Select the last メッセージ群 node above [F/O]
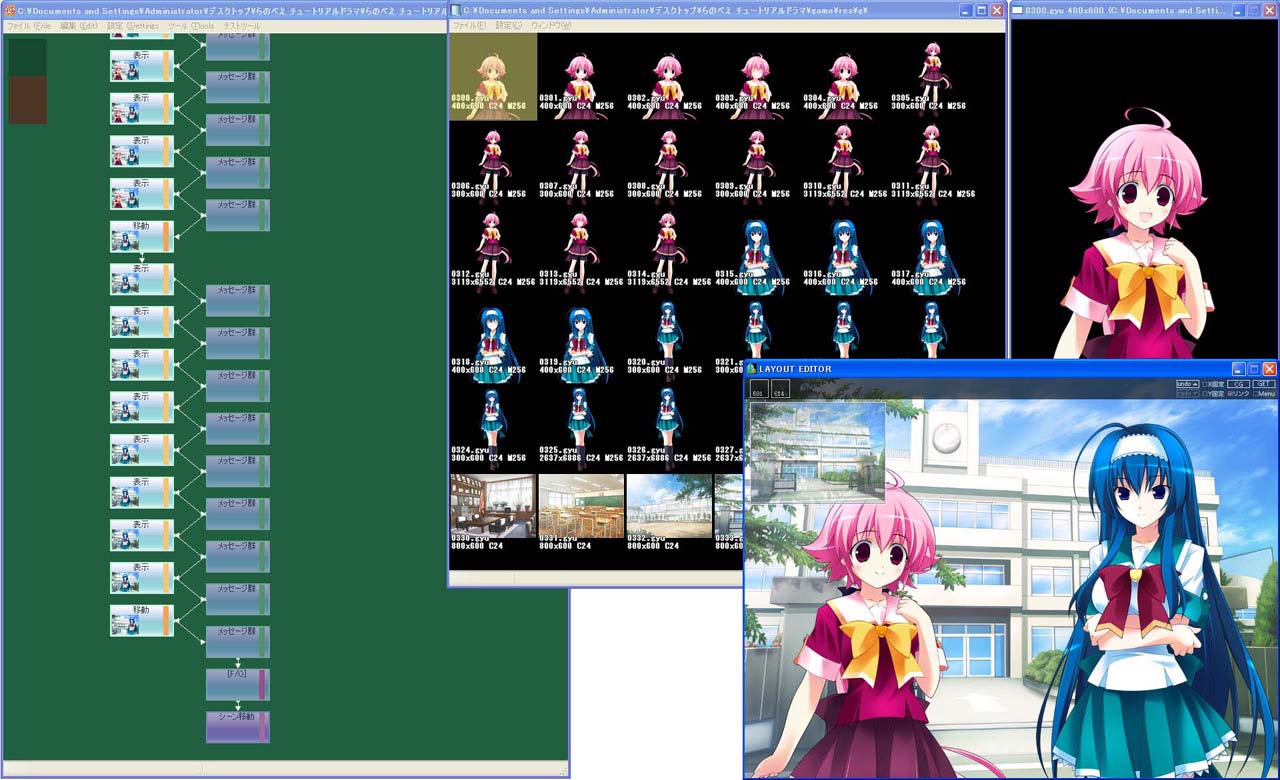Image resolution: width=1280 pixels, height=780 pixels. (238, 642)
